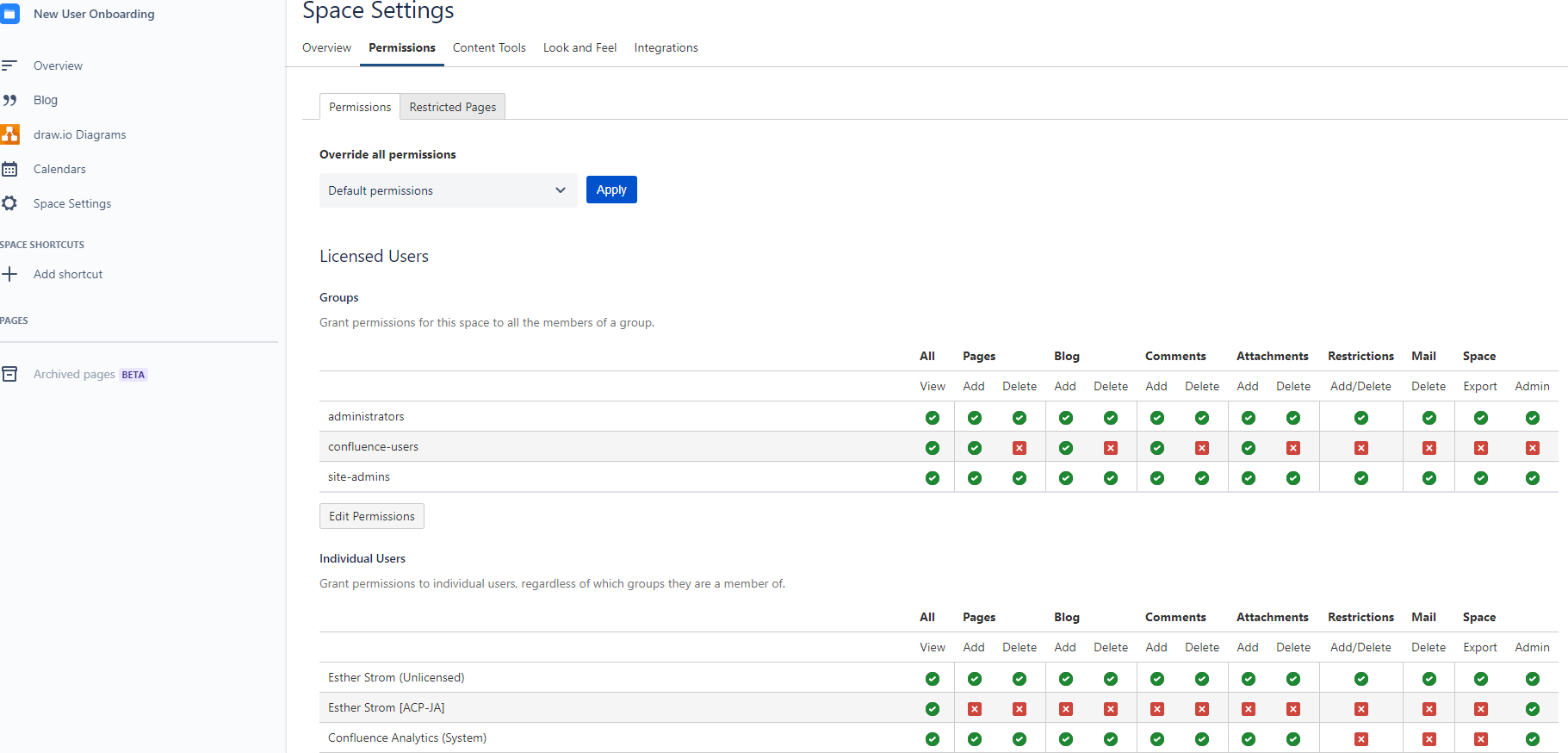Click the confluence-users group row name
This screenshot has height=753, width=1568.
click(373, 446)
